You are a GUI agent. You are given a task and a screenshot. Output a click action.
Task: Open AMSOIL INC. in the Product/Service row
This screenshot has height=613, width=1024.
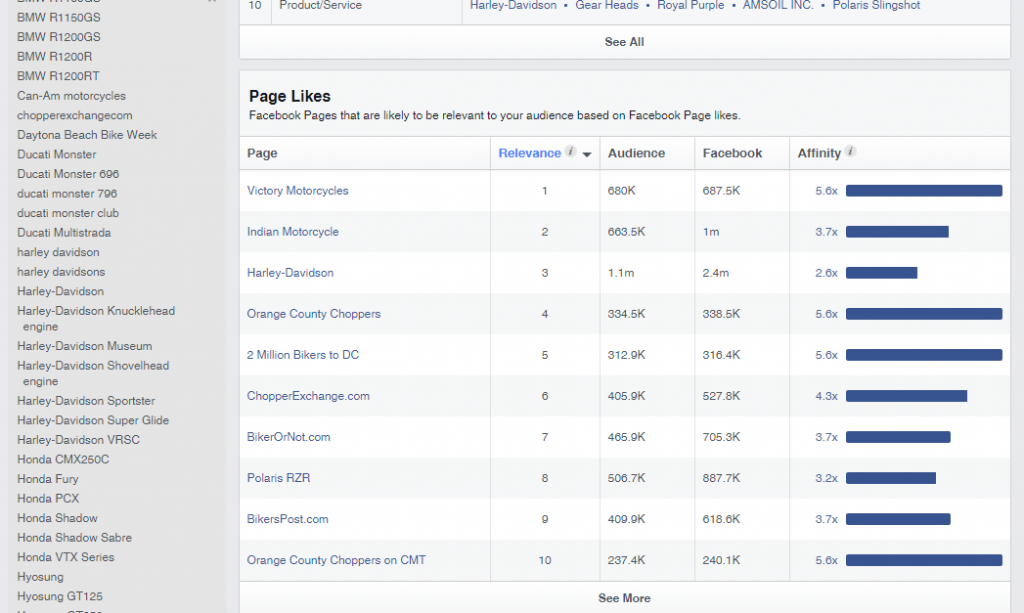(x=778, y=5)
